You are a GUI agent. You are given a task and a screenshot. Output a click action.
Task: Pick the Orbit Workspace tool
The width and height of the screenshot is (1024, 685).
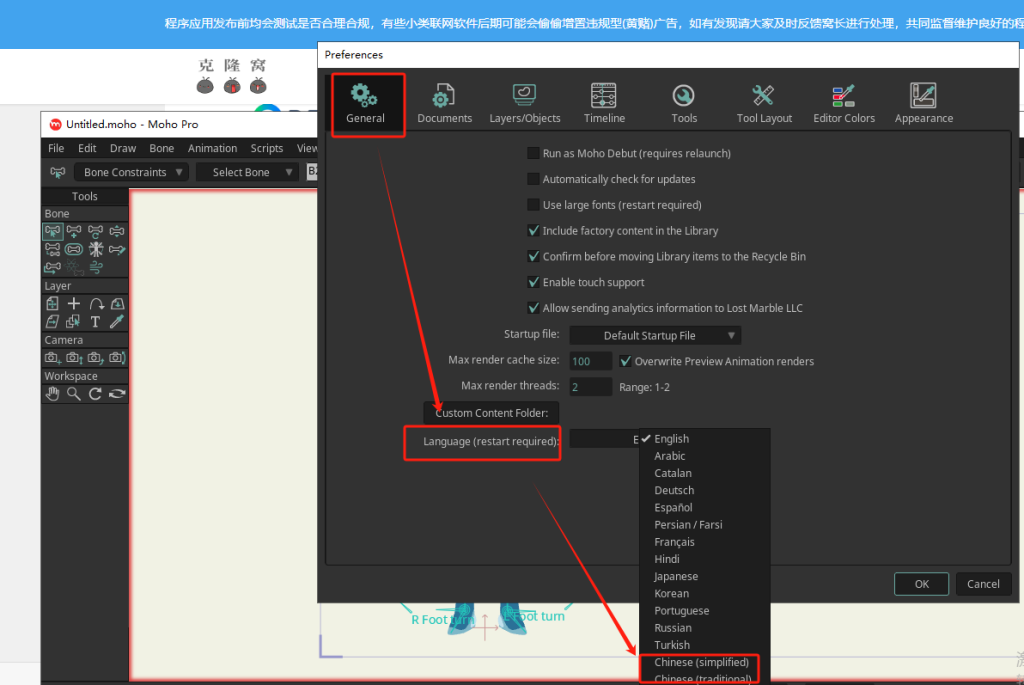click(117, 394)
